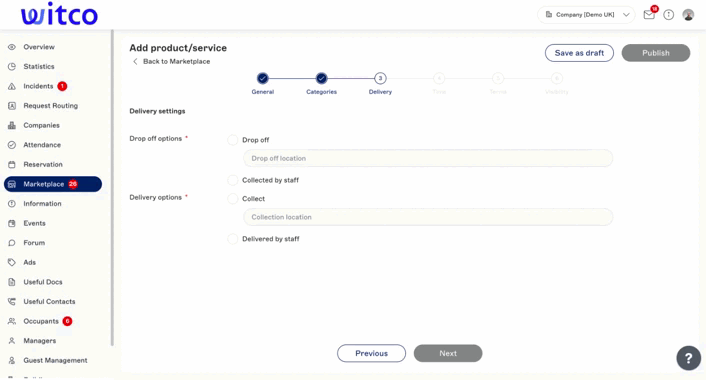Select the Delivery step circle
The width and height of the screenshot is (706, 380).
coord(380,78)
